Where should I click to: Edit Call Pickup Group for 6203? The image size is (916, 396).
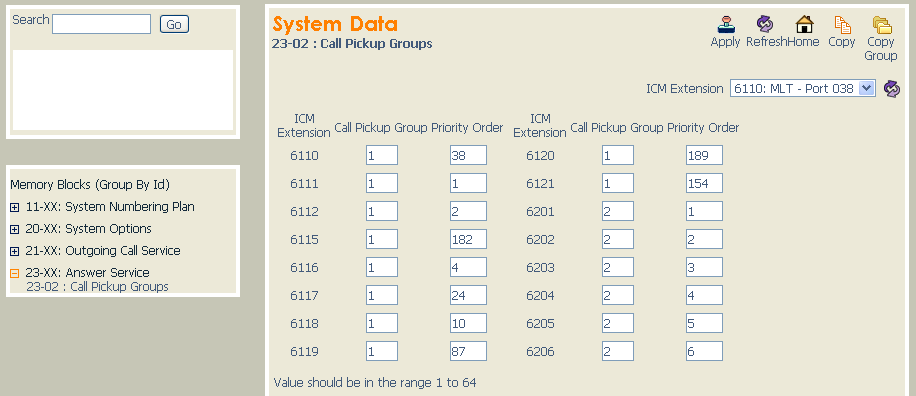618,268
